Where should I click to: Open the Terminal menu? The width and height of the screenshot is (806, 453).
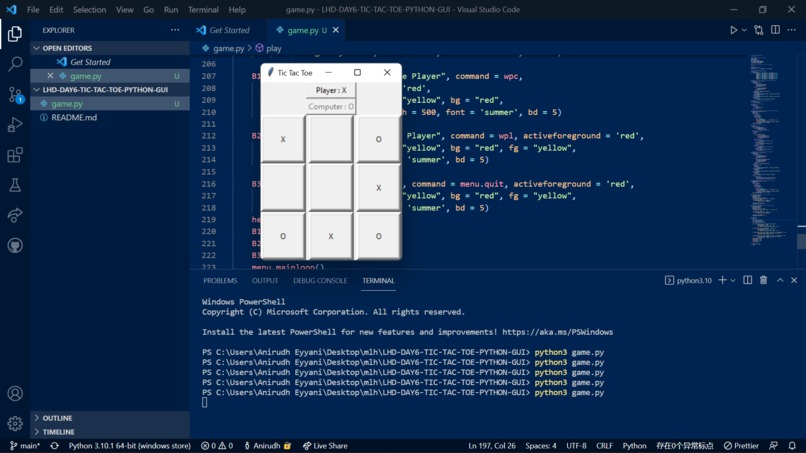(x=203, y=10)
